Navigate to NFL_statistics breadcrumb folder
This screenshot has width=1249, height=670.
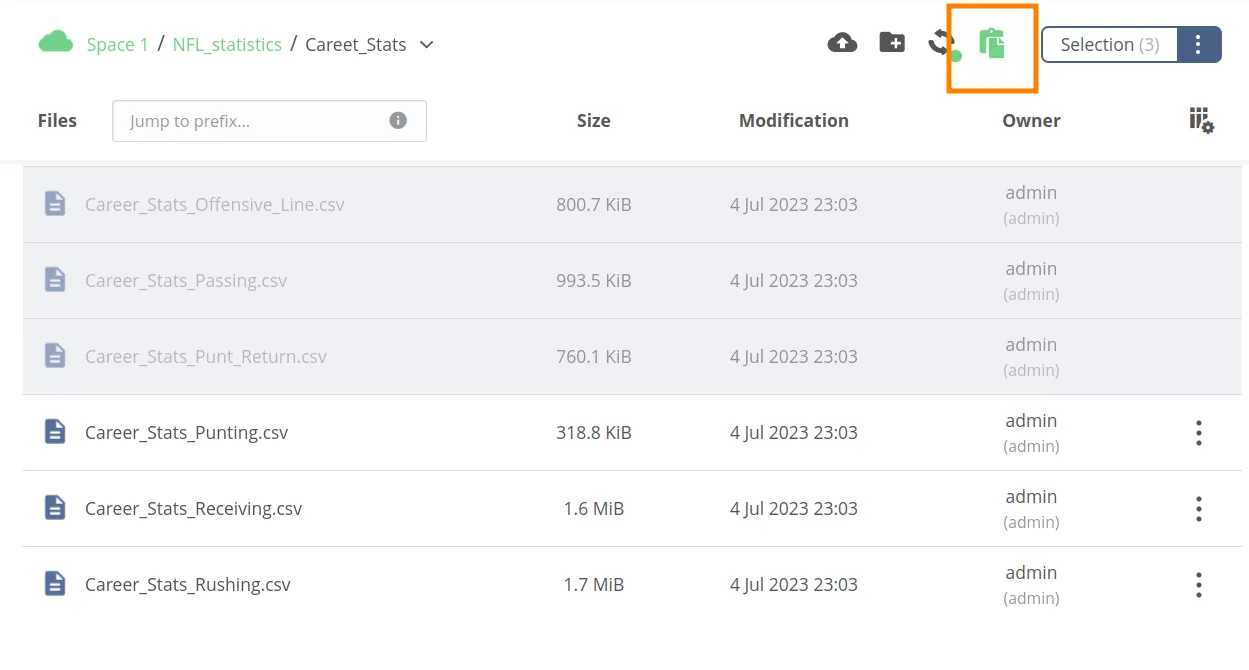tap(227, 45)
